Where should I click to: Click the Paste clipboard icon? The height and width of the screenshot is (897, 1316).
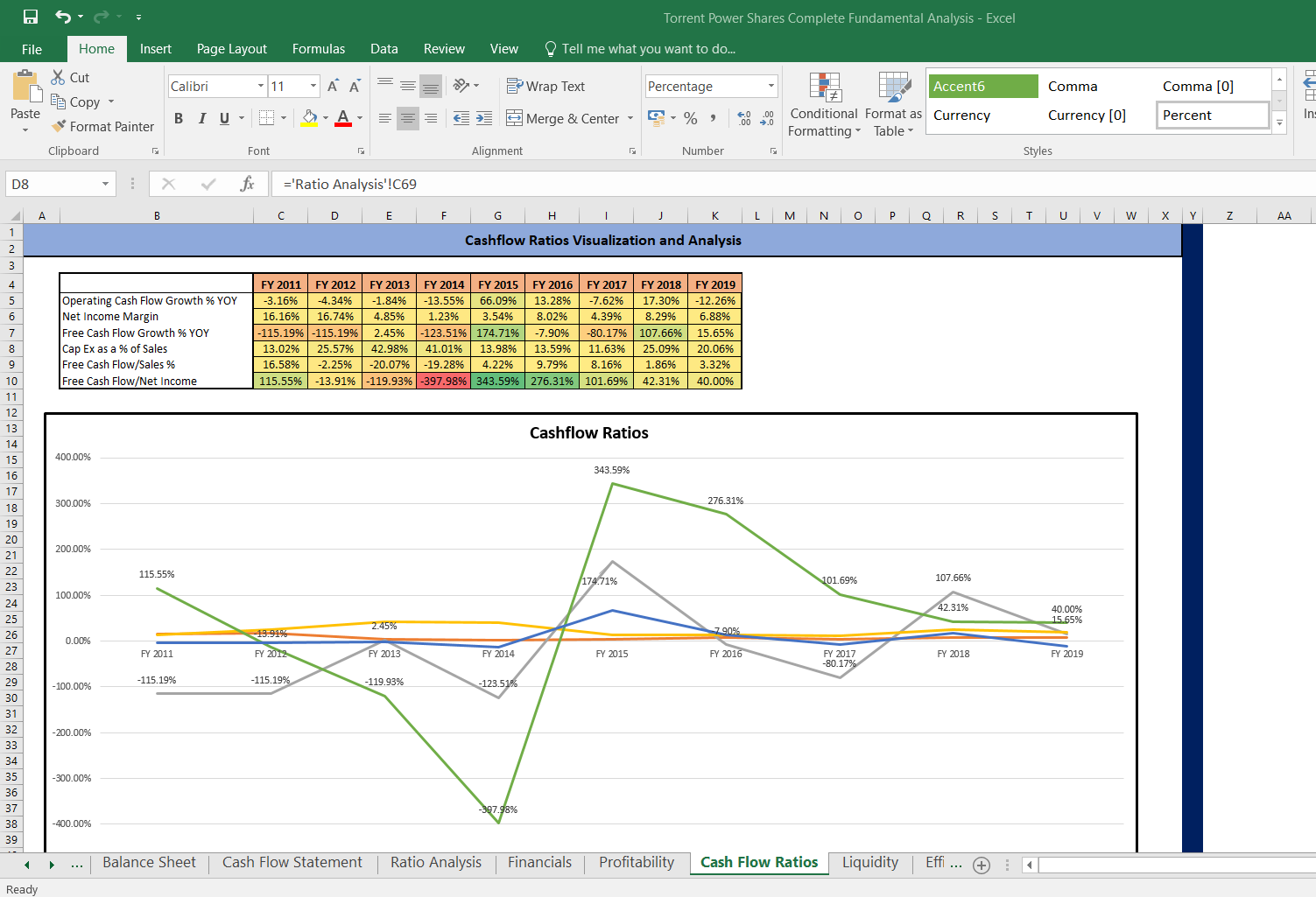25,88
